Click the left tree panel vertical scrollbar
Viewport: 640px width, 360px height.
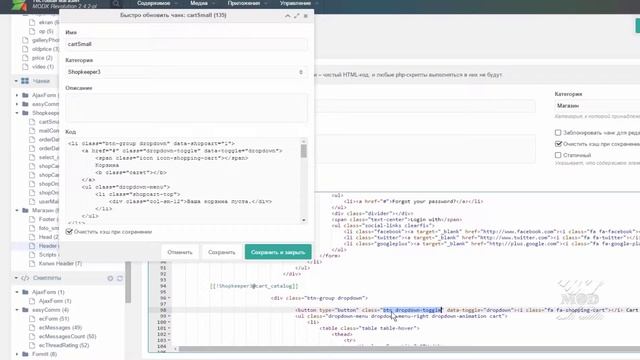tap(128, 282)
